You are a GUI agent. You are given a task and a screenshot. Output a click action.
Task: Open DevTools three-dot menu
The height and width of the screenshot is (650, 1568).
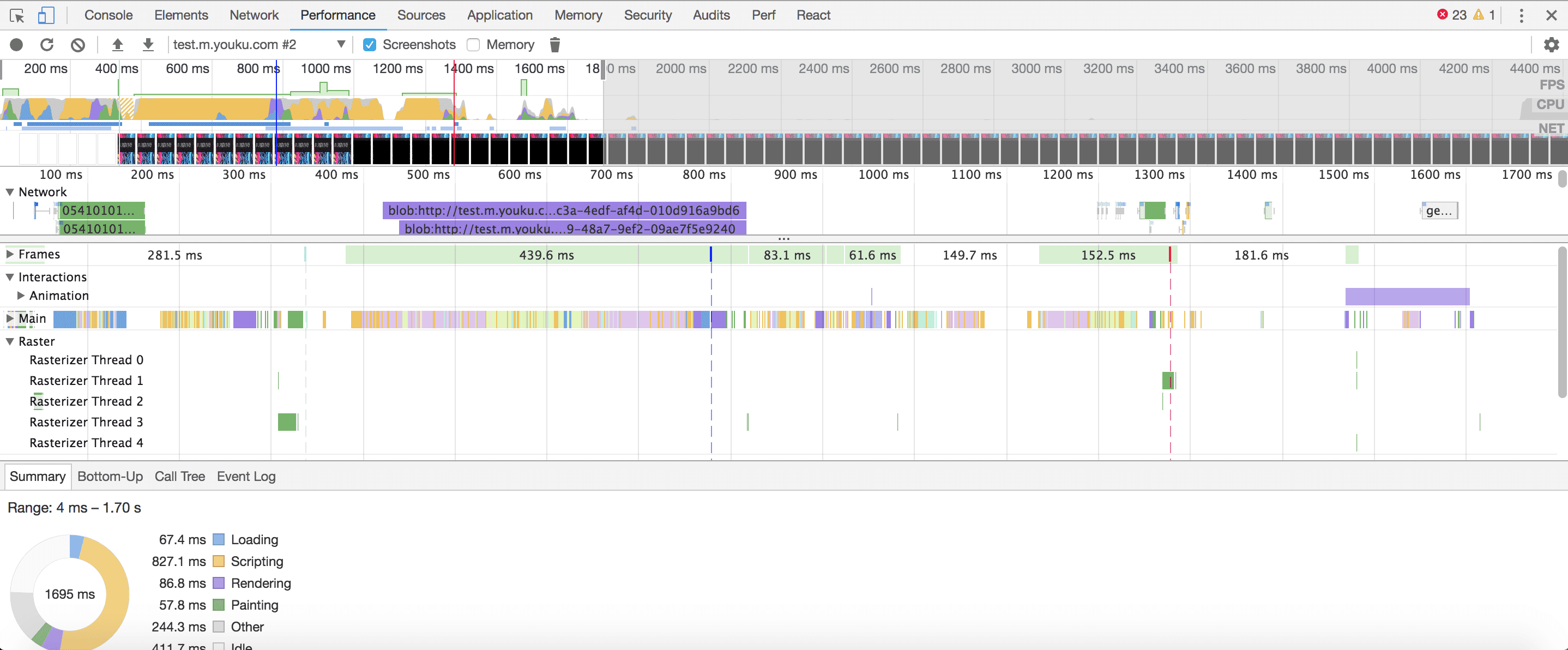pos(1521,15)
